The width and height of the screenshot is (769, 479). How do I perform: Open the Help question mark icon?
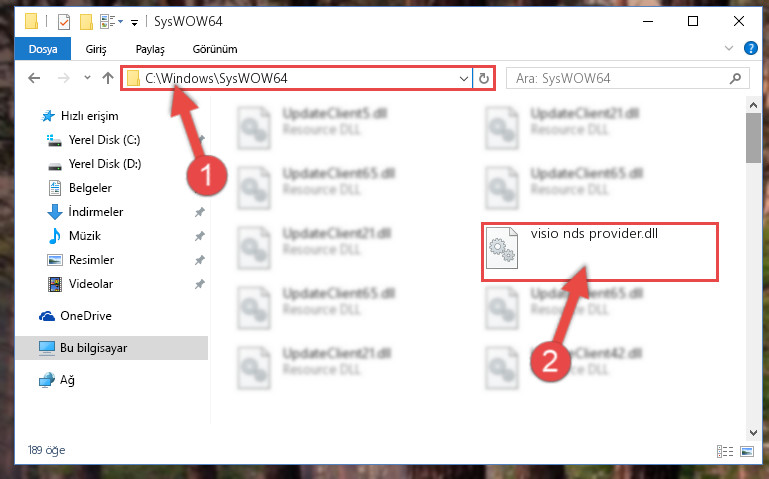pos(750,48)
